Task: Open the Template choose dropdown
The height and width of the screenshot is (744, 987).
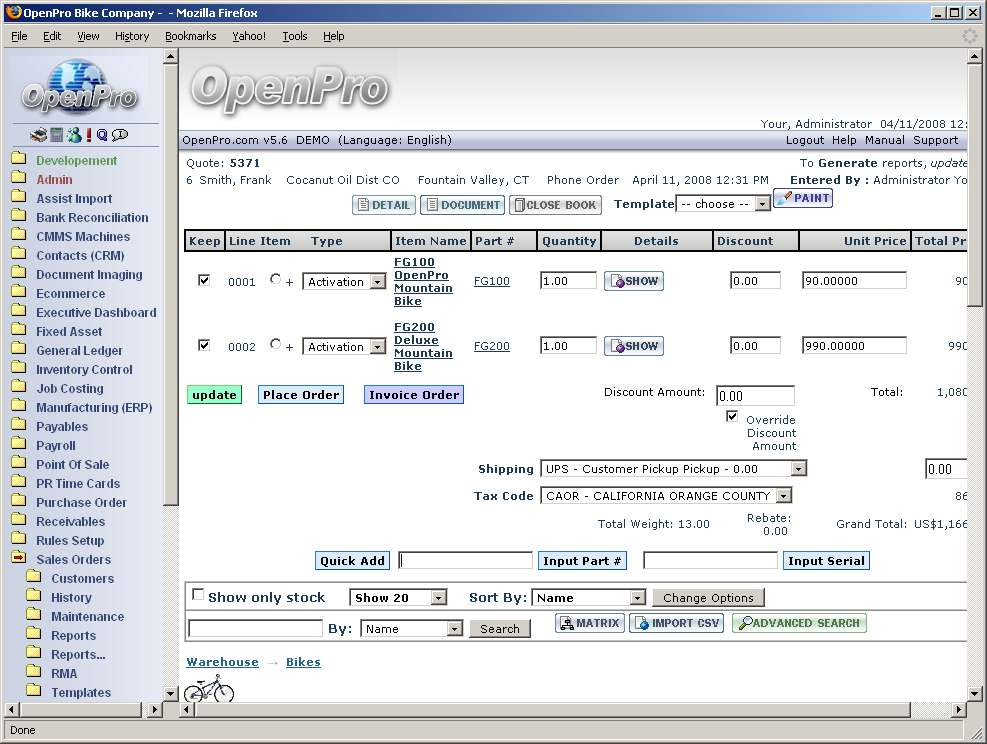Action: coord(723,204)
